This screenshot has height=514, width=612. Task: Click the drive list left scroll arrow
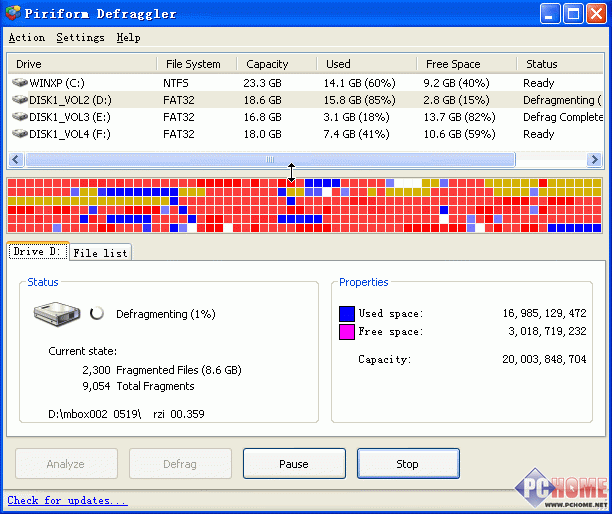[16, 160]
